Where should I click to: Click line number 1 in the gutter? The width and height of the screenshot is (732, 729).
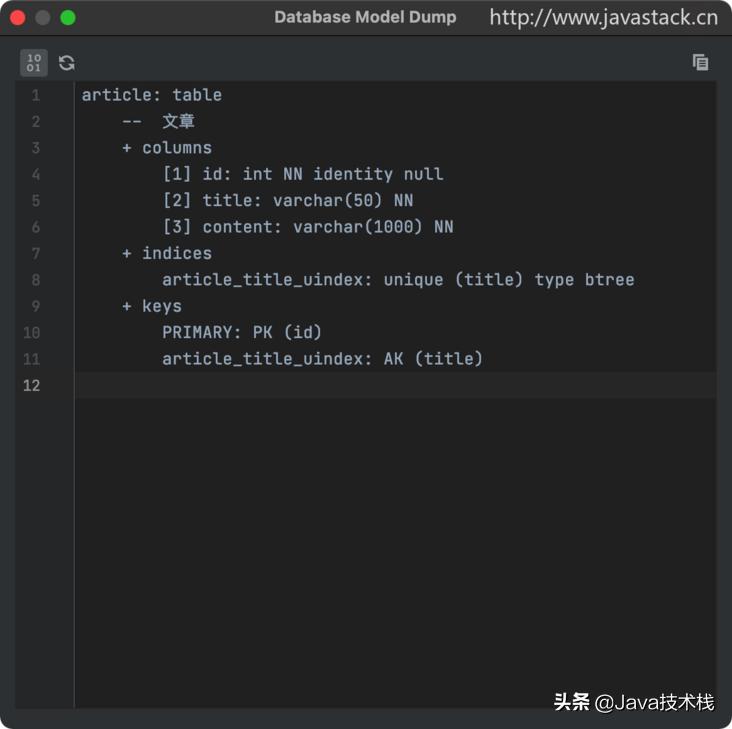36,95
